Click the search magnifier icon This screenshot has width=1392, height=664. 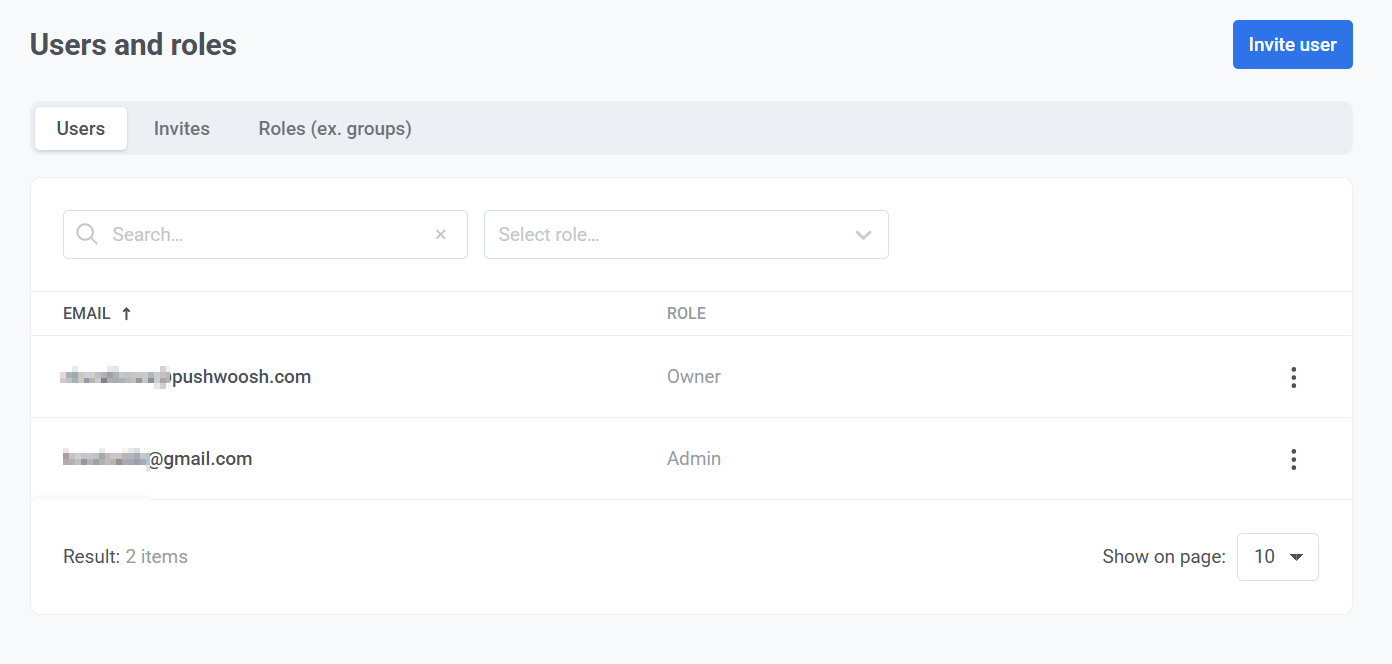(87, 234)
